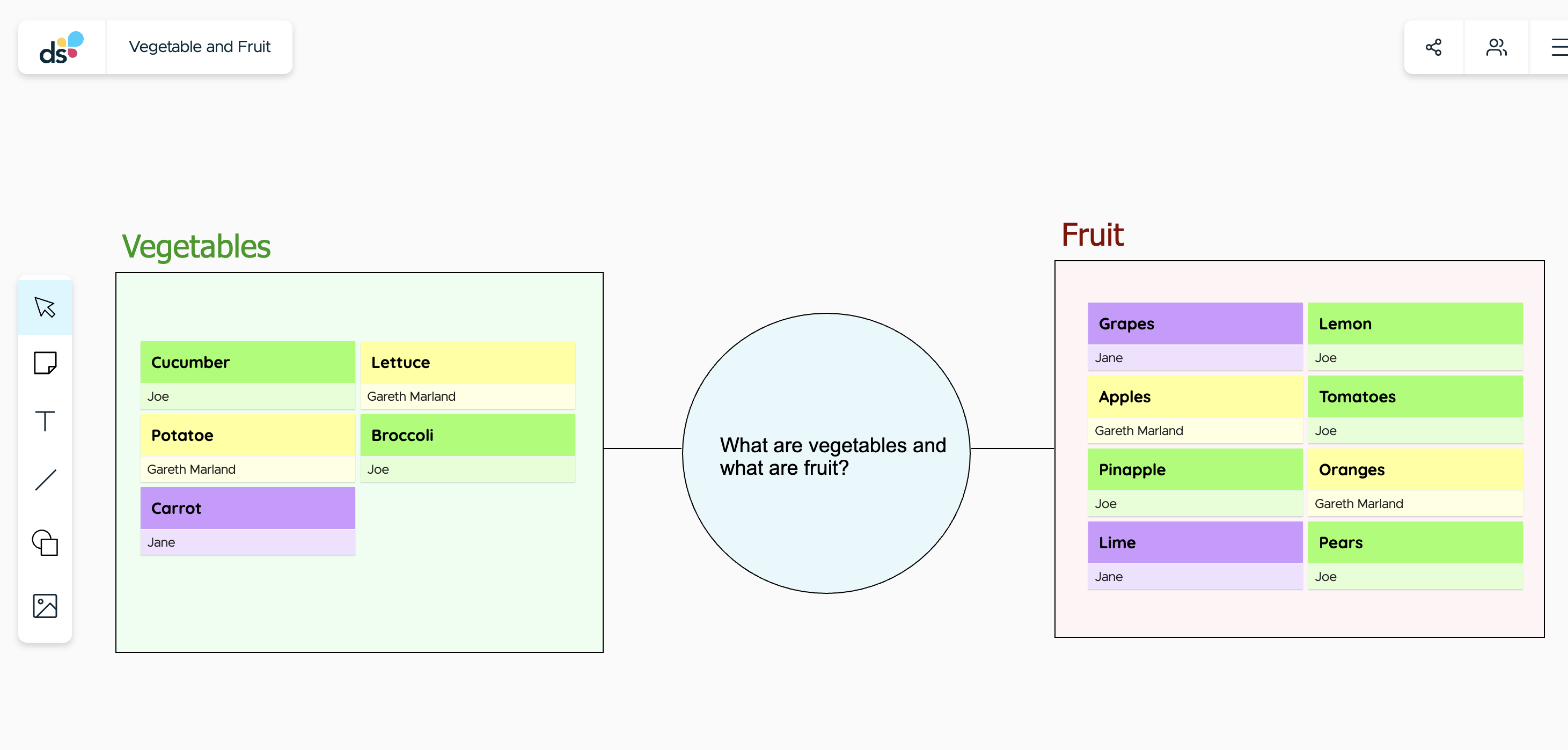This screenshot has width=1568, height=750.
Task: Open the collaborators panel
Action: click(x=1497, y=46)
